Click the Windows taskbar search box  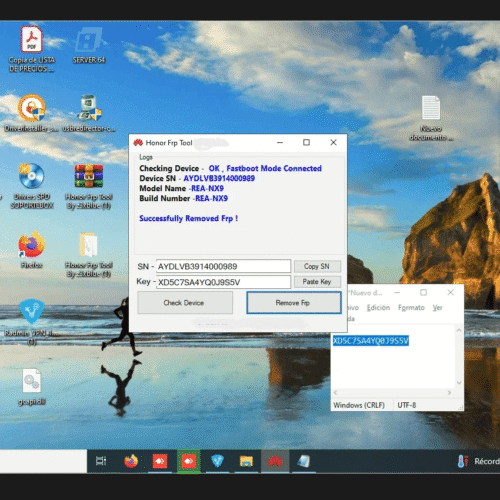click(x=43, y=461)
